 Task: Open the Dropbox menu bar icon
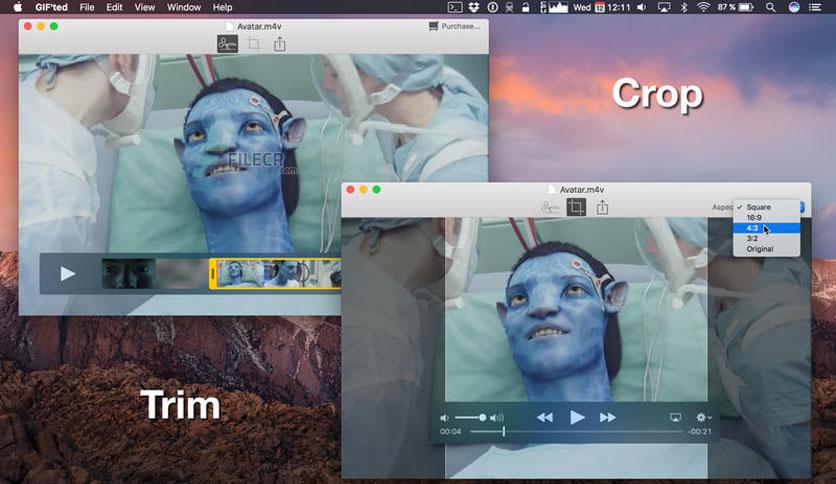[473, 7]
